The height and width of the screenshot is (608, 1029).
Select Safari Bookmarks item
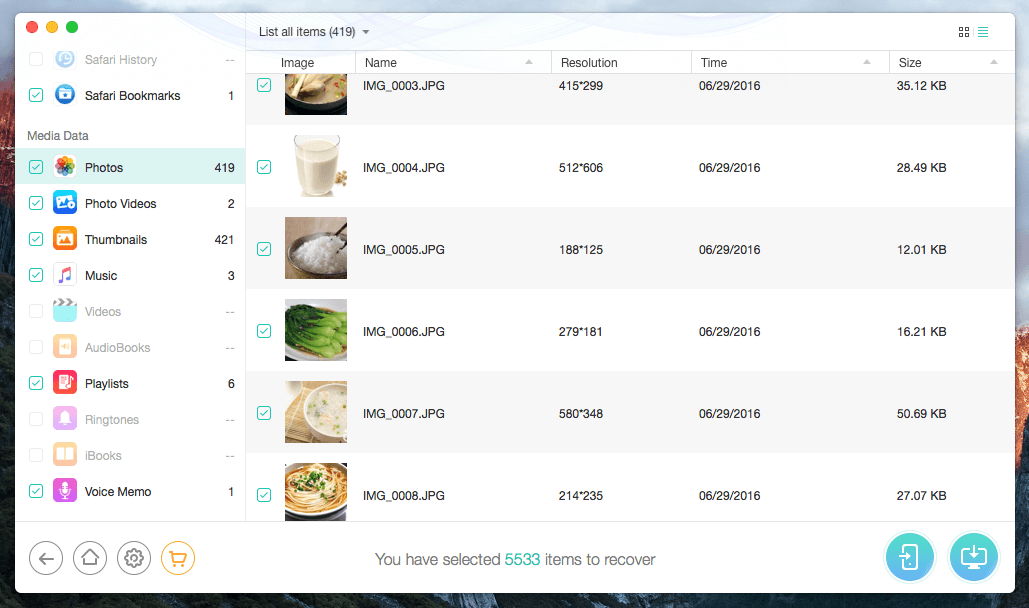click(x=131, y=95)
